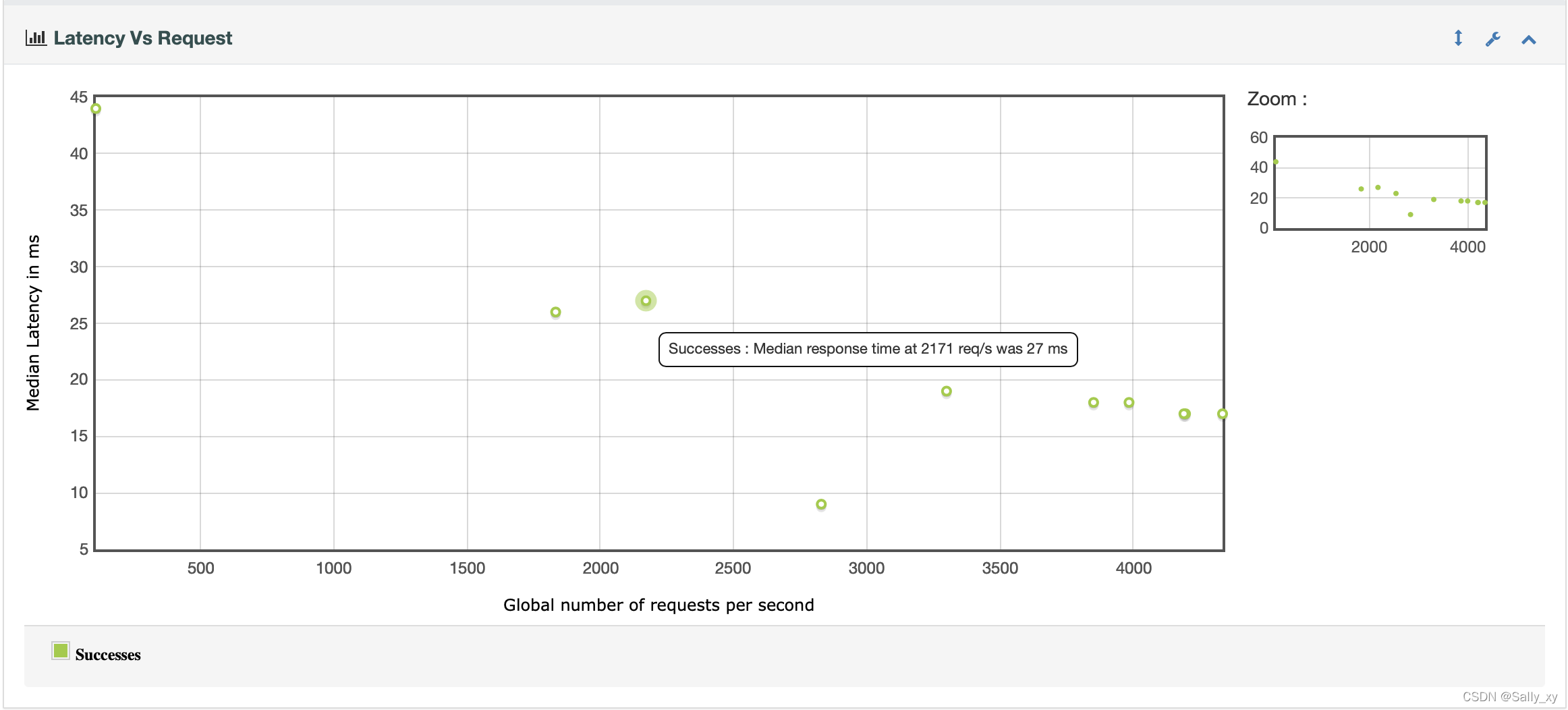Click the 'Zoom :' label
The width and height of the screenshot is (1568, 710).
(x=1277, y=99)
